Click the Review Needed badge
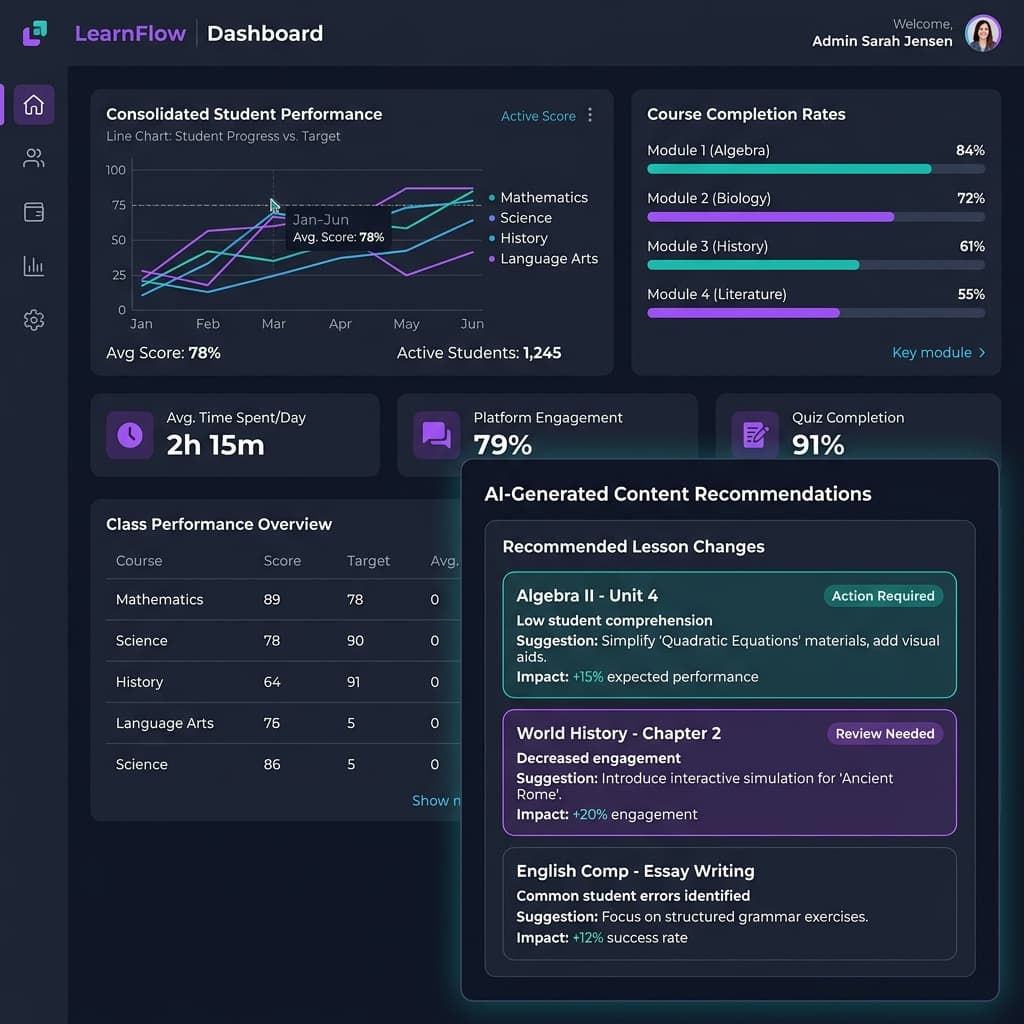The width and height of the screenshot is (1024, 1024). click(x=885, y=733)
